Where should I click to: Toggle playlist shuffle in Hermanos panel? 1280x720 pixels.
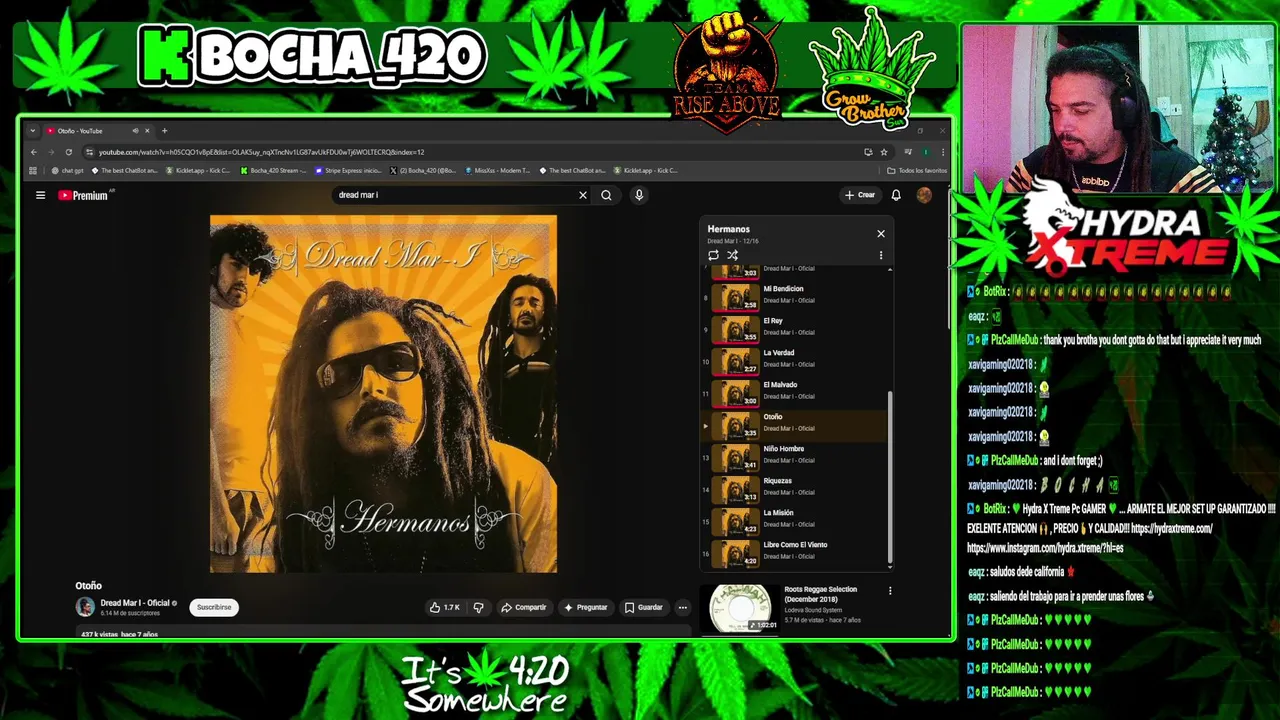tap(732, 255)
